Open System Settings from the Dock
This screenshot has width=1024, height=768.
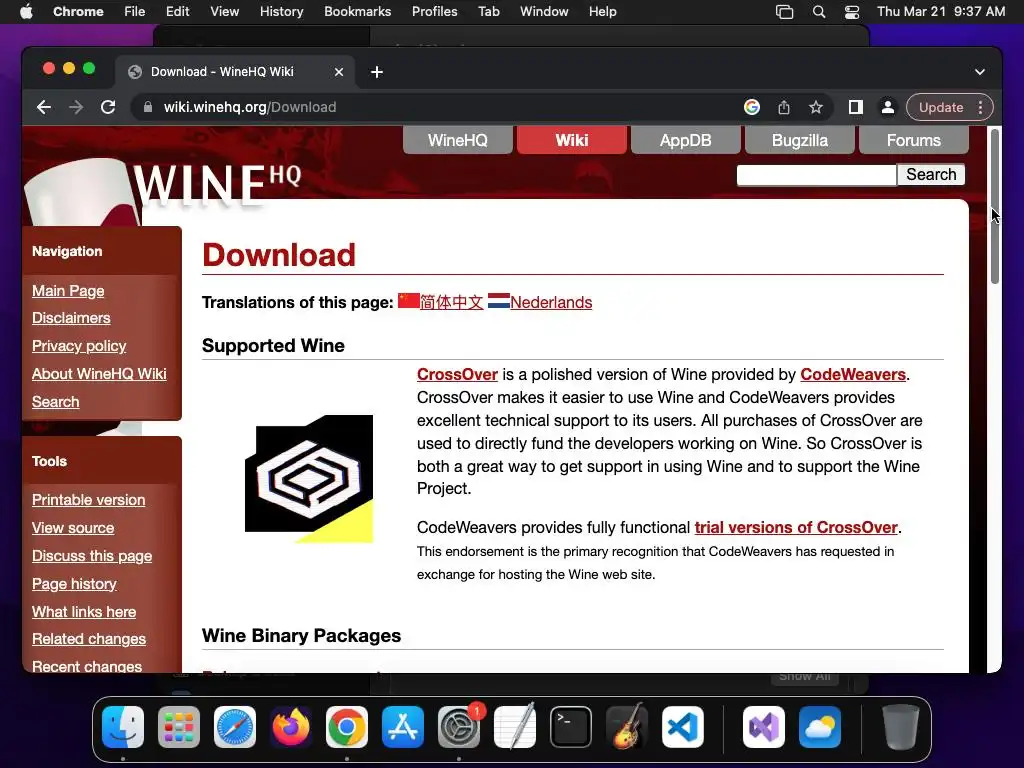click(458, 727)
